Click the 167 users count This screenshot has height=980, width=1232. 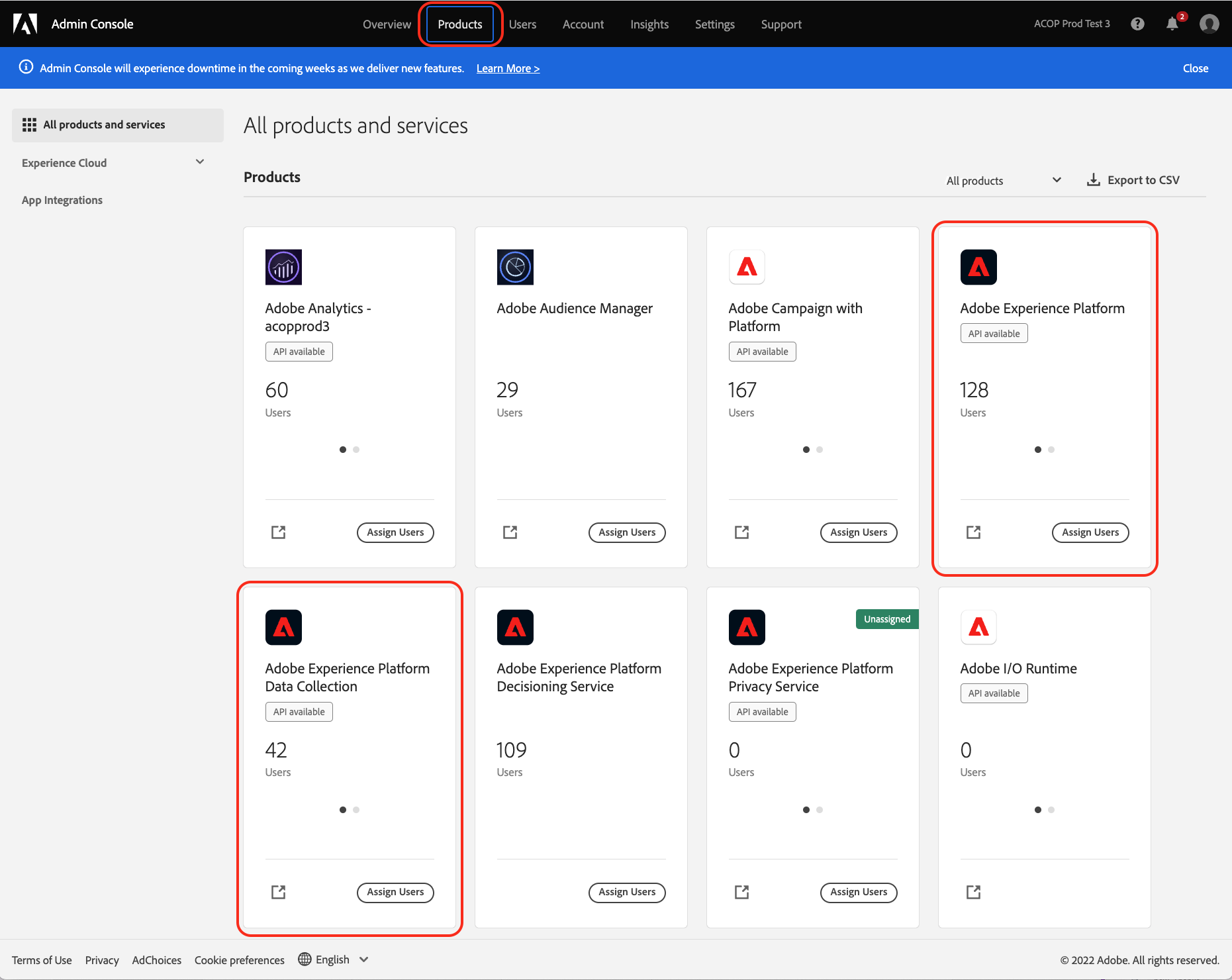pos(742,390)
